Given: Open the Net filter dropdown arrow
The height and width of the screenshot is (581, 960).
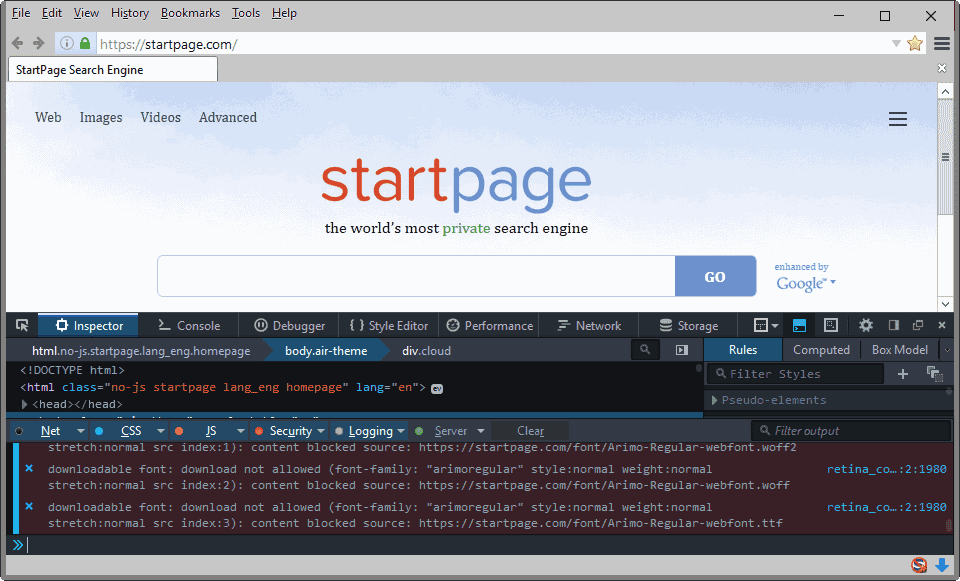Looking at the screenshot, I should [x=80, y=431].
